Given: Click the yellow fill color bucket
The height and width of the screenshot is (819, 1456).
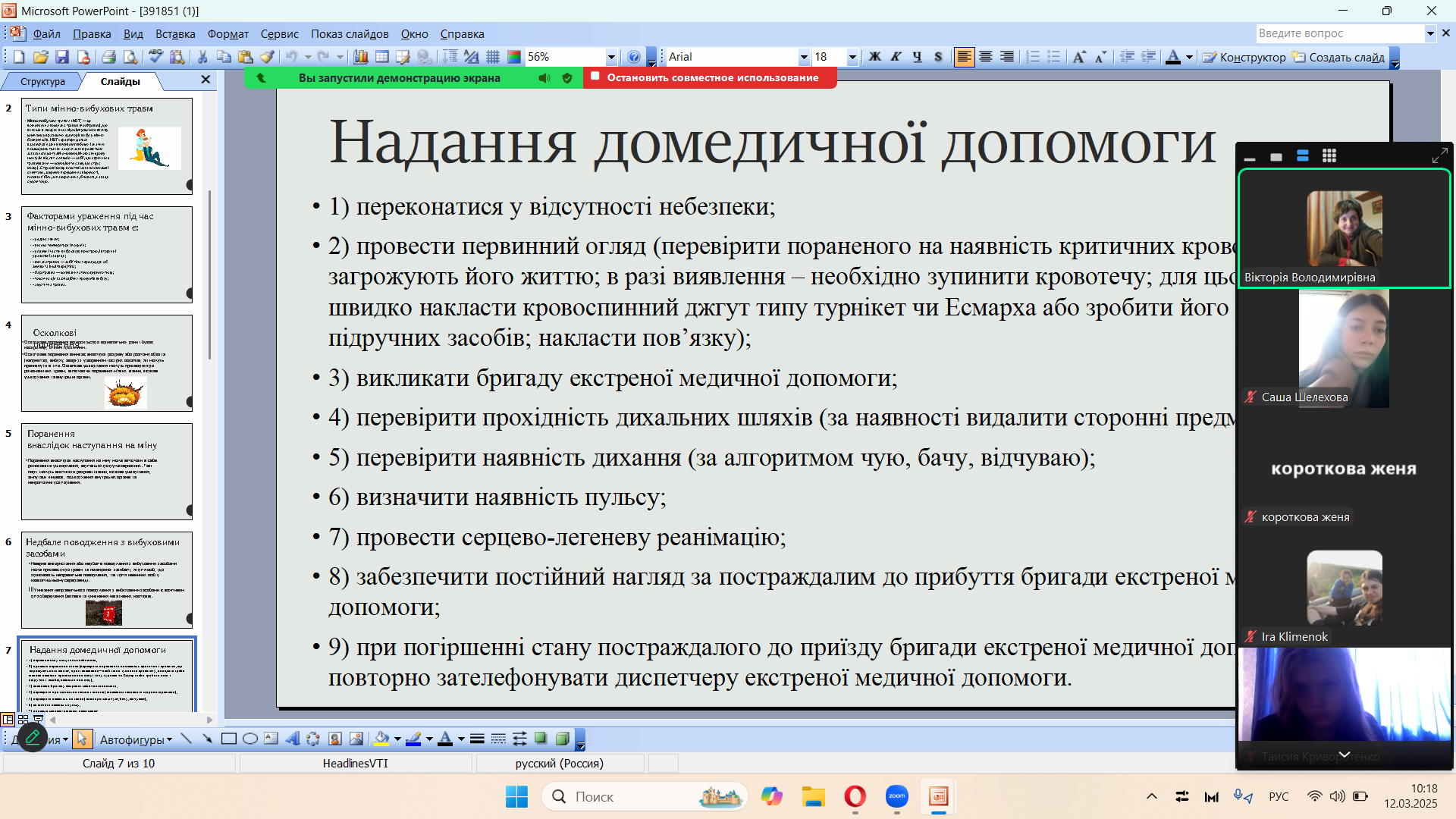Looking at the screenshot, I should tap(381, 739).
